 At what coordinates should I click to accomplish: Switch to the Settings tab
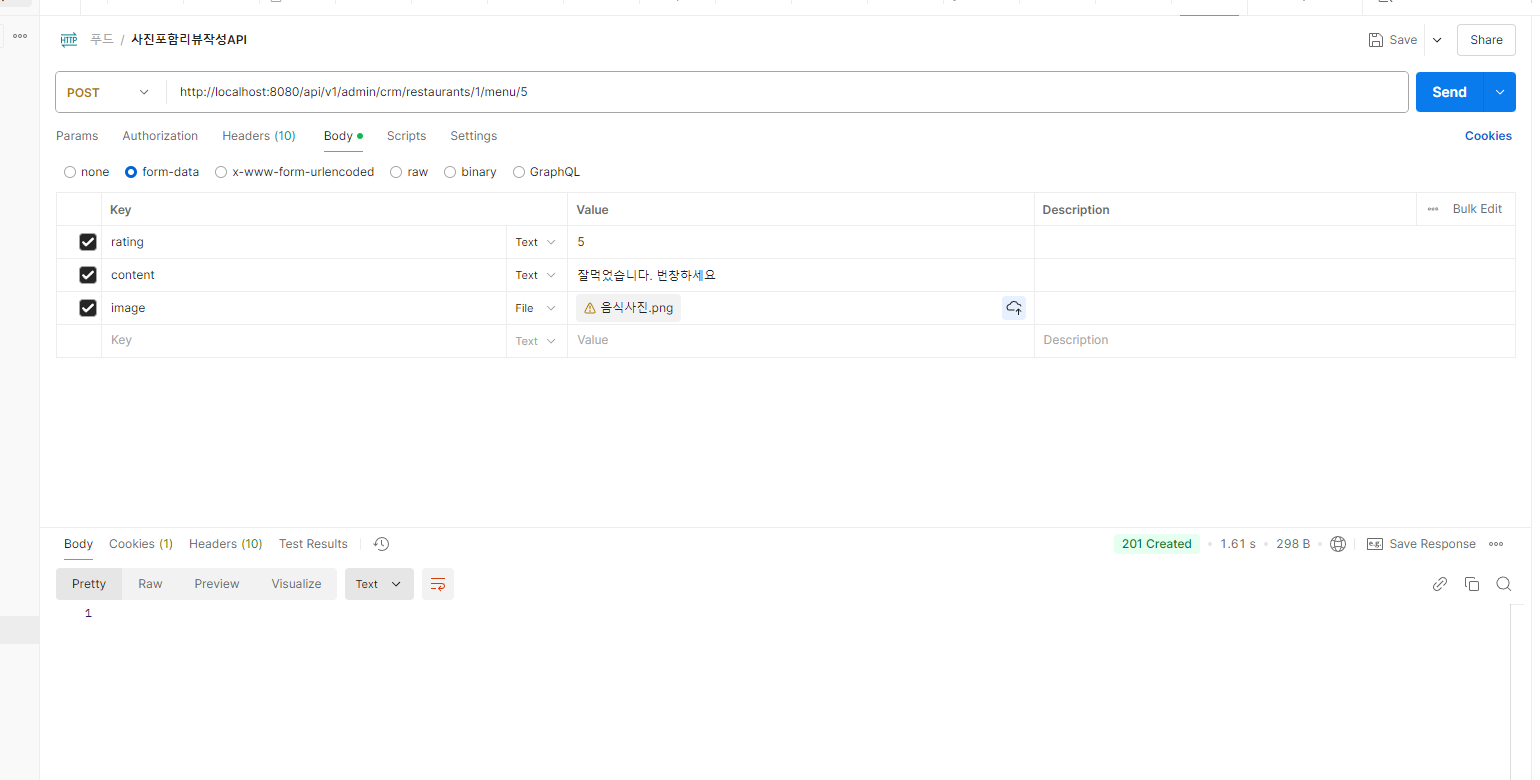click(473, 136)
